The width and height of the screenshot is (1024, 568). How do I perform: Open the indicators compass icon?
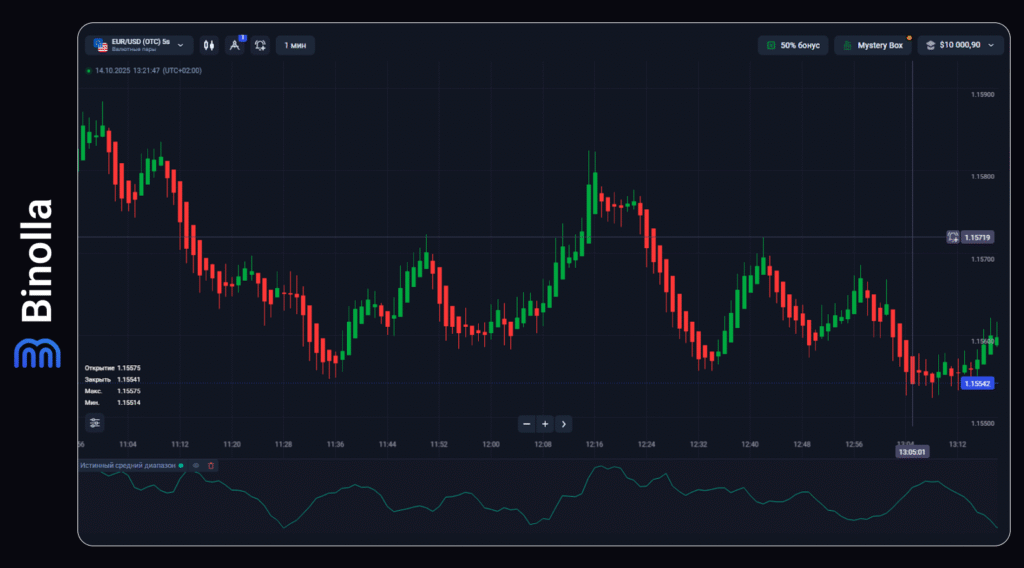(235, 45)
